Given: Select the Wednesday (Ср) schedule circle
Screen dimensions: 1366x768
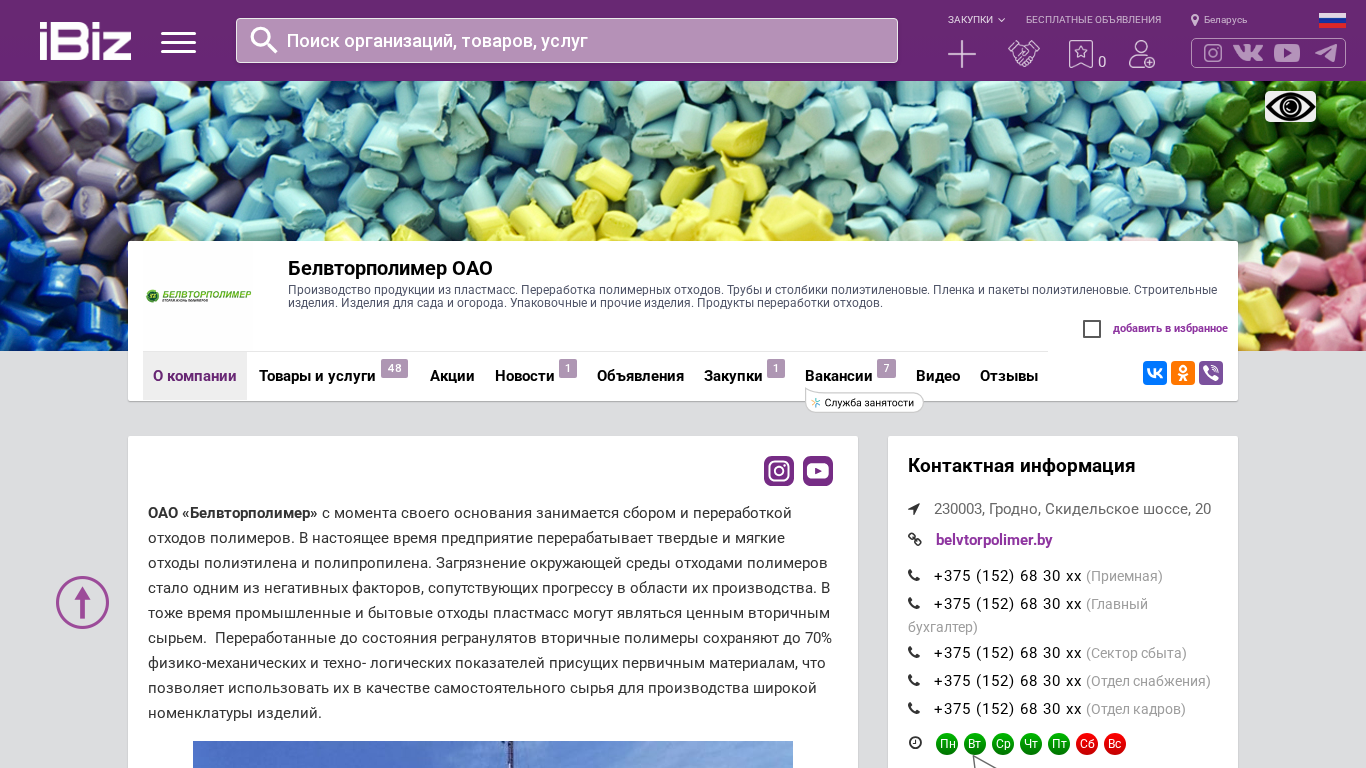Looking at the screenshot, I should (x=1003, y=744).
